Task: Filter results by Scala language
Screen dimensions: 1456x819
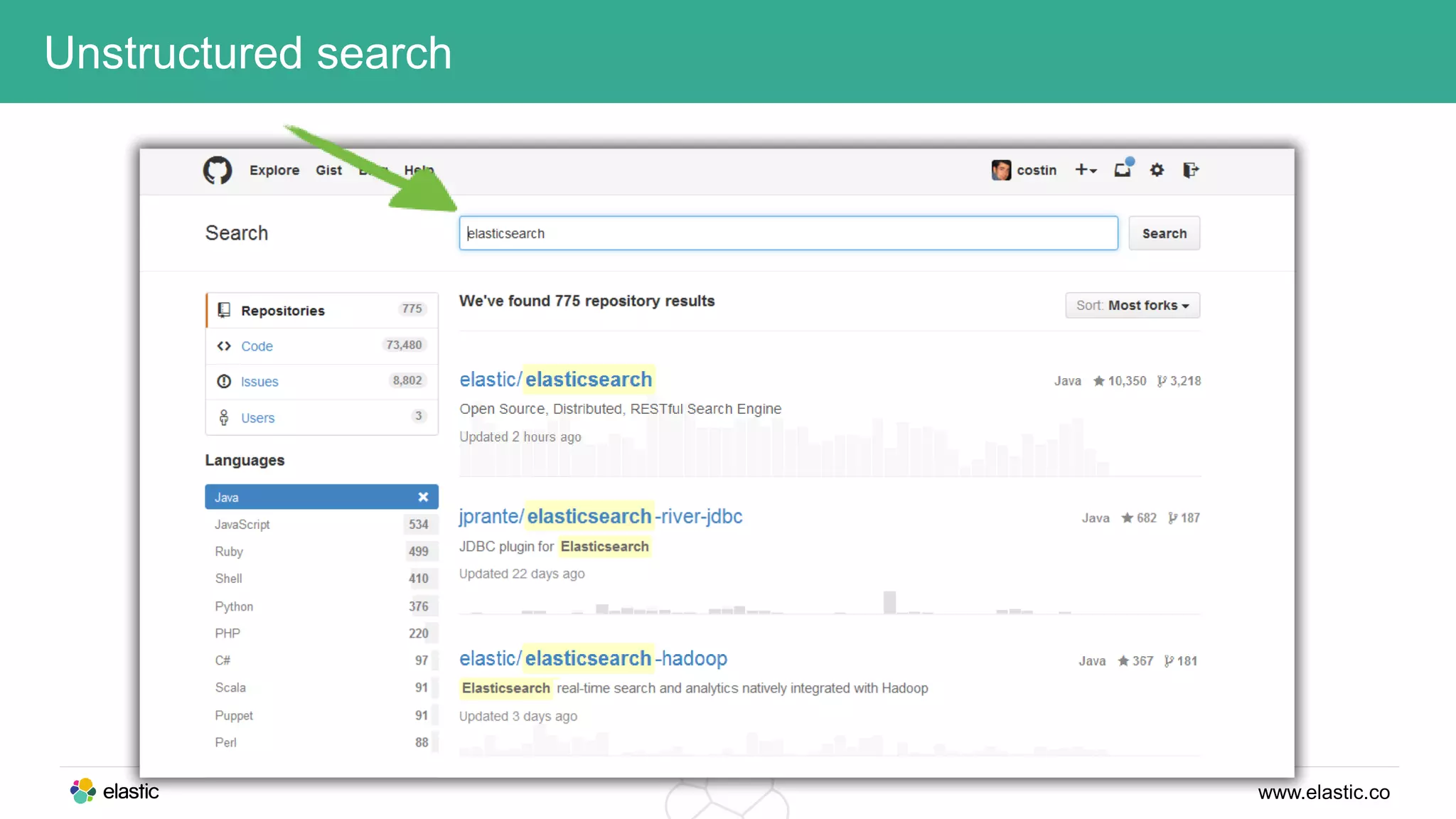Action: pos(322,687)
